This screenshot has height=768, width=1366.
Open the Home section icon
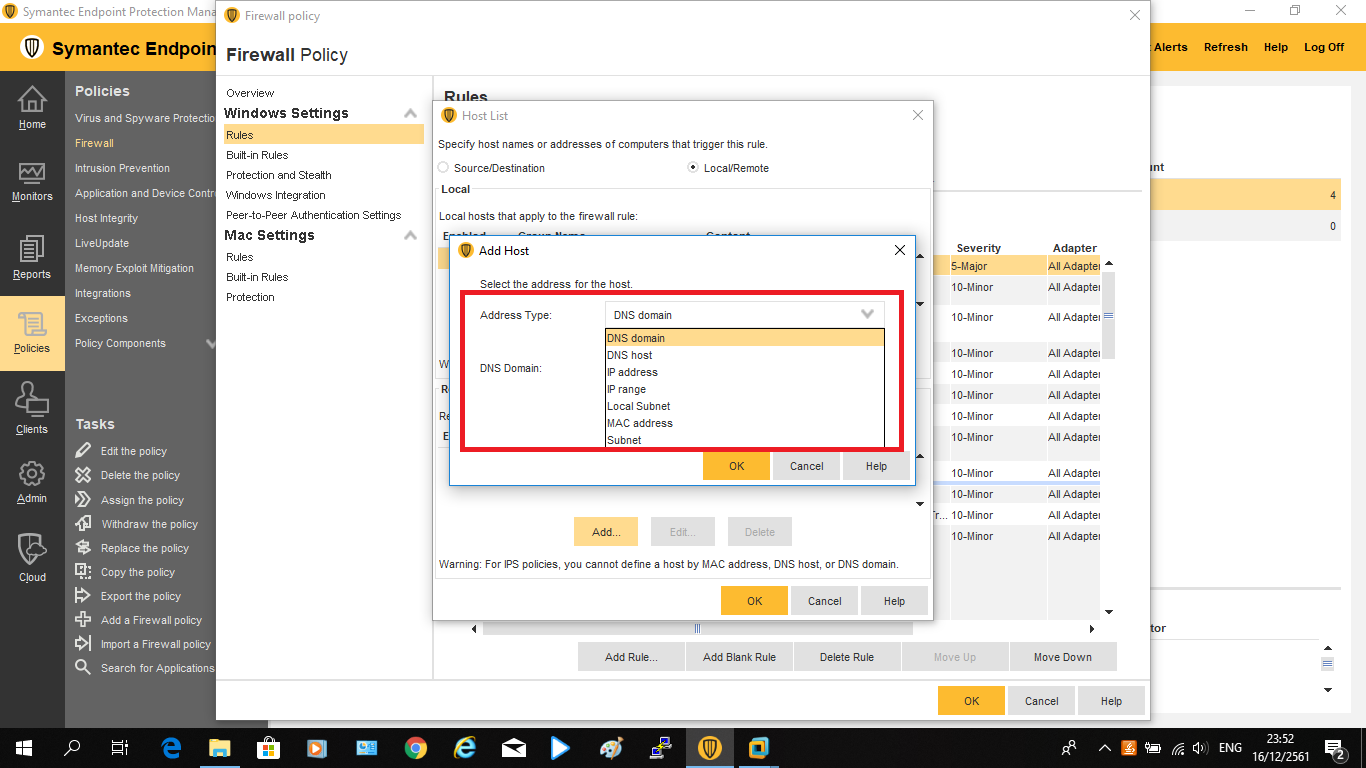pos(32,101)
